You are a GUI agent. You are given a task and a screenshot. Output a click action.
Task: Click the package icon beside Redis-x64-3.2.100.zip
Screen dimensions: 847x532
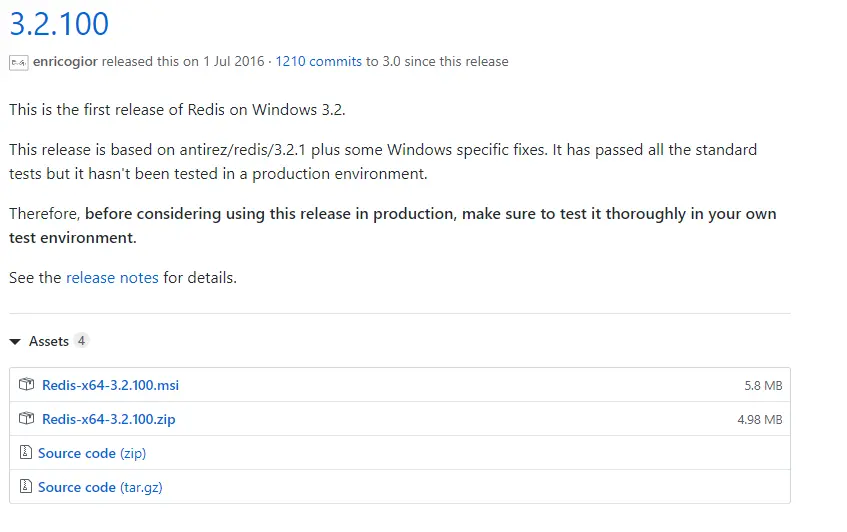pos(26,419)
